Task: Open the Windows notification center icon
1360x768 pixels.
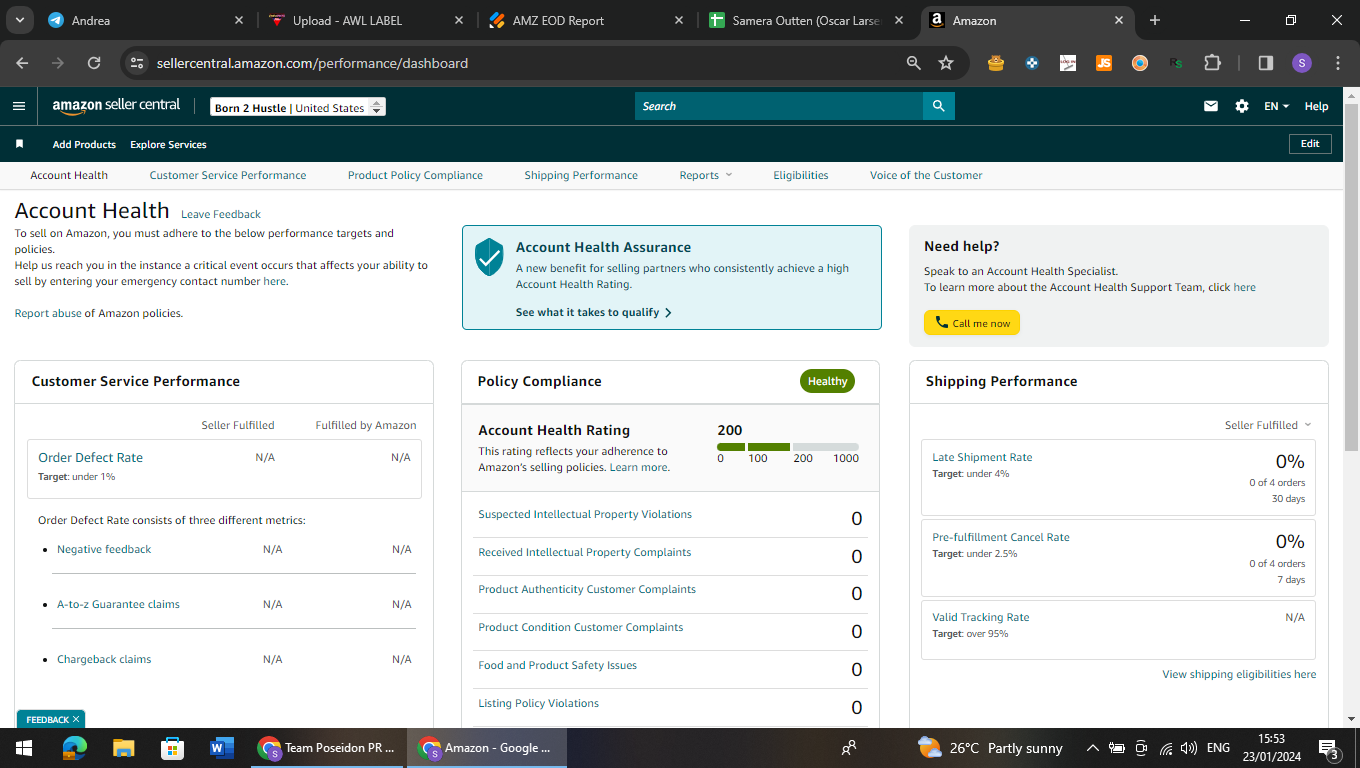Action: 1329,748
